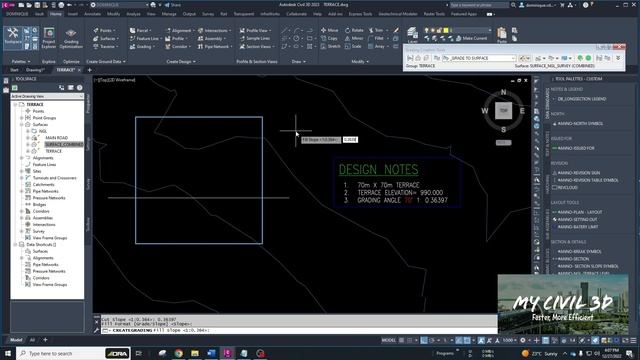Toggle object snap tracking in status bar

click(459, 340)
